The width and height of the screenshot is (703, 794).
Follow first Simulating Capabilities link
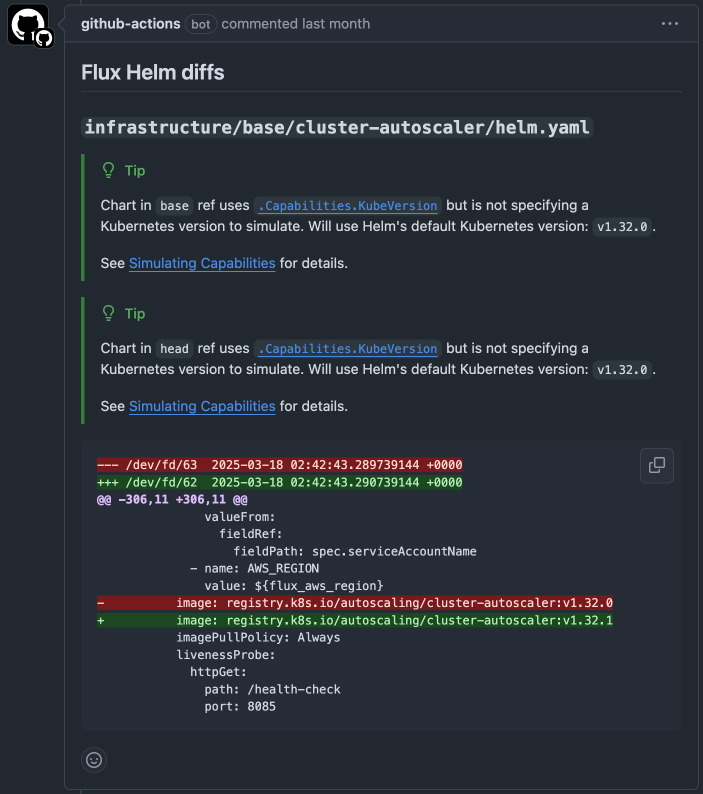tap(202, 263)
